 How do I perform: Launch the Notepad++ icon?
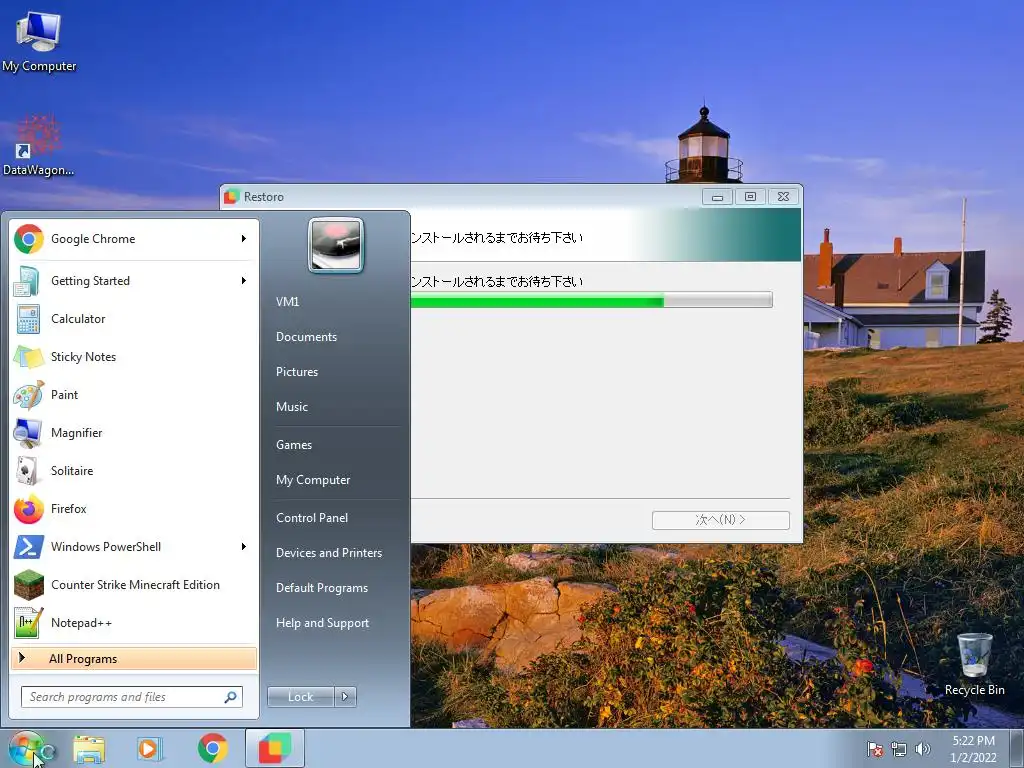click(x=29, y=622)
